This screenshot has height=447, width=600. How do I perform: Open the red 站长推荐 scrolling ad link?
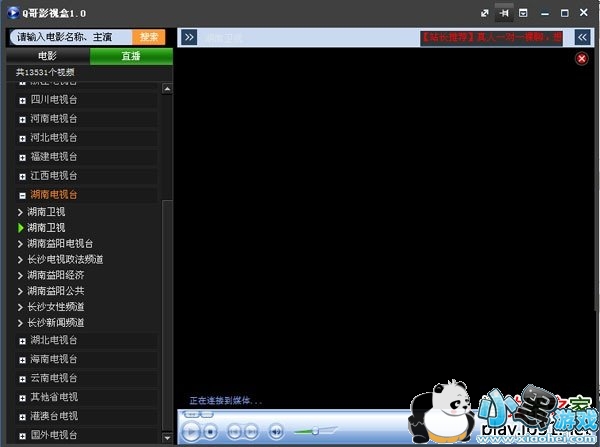(x=491, y=38)
